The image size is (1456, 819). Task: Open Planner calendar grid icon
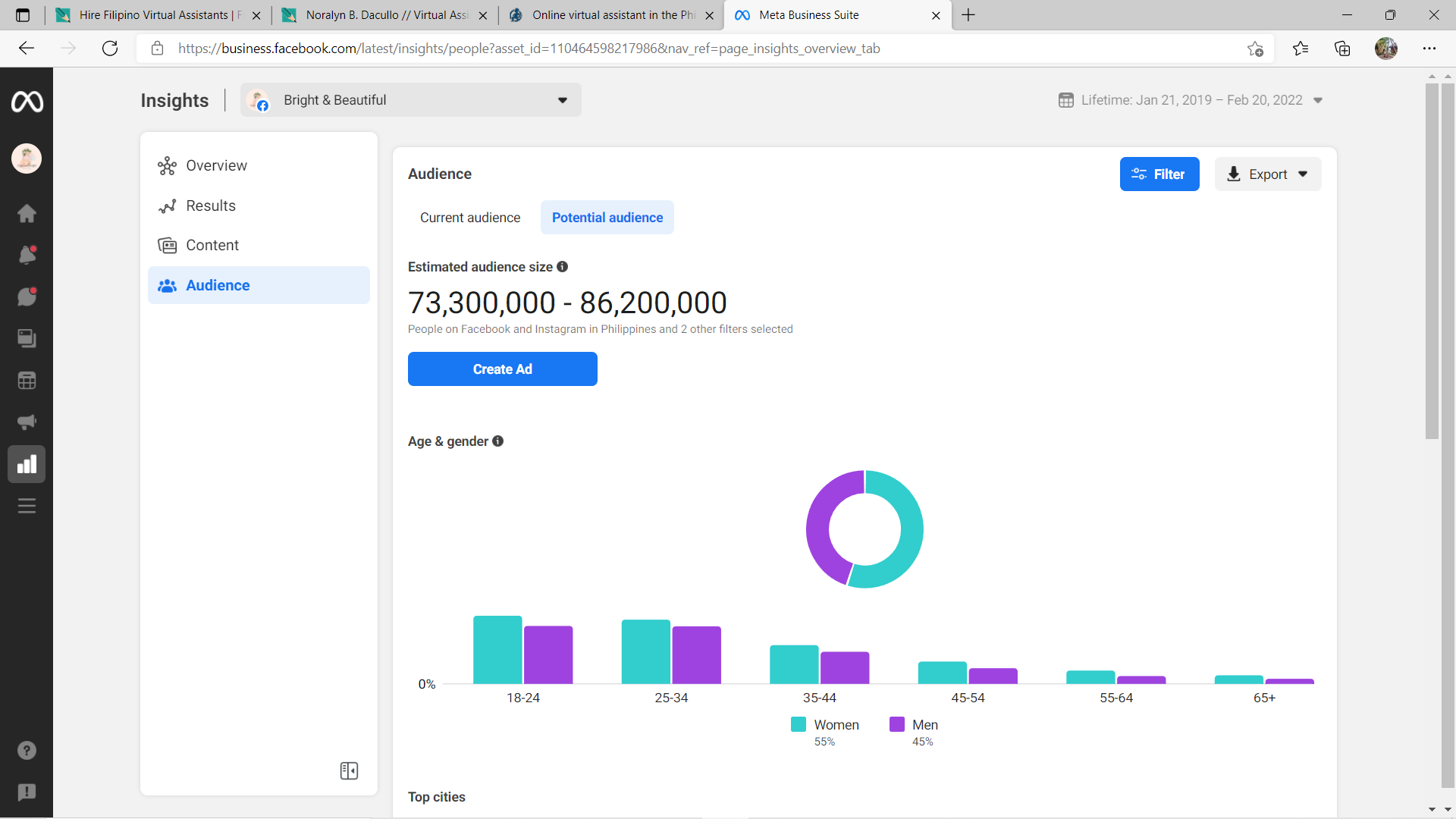coord(27,380)
